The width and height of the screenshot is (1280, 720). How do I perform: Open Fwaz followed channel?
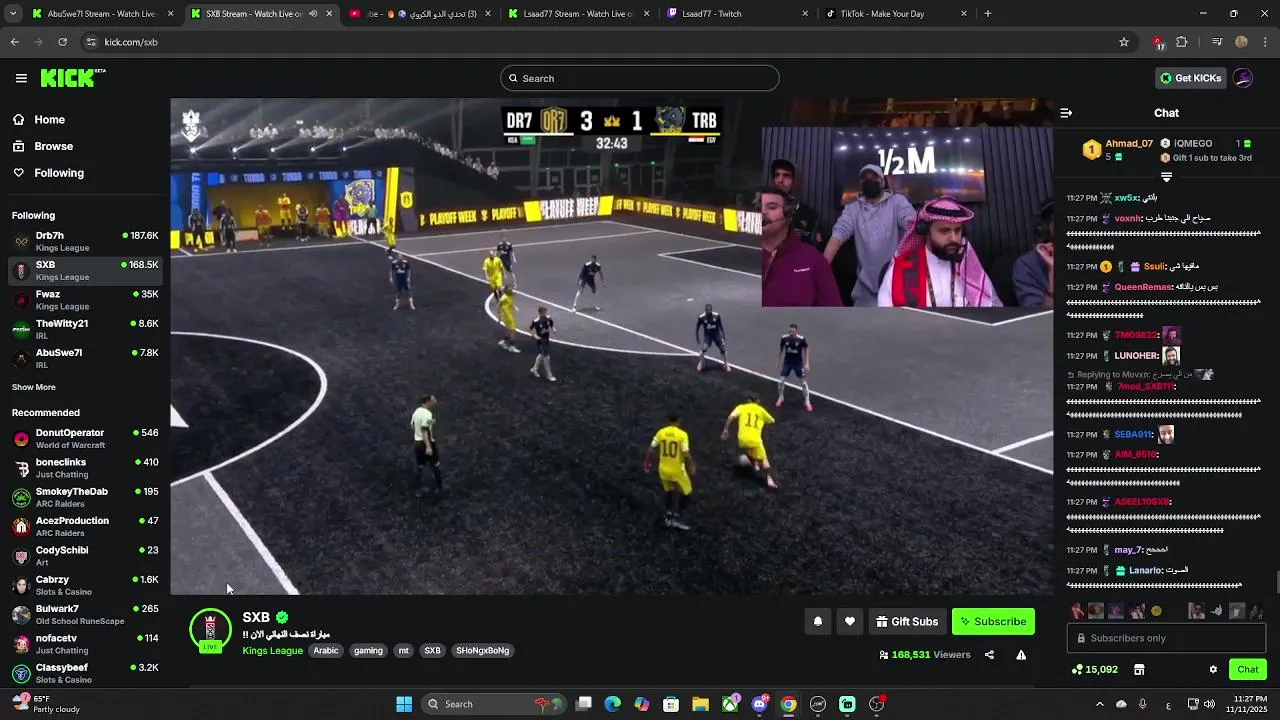click(85, 300)
